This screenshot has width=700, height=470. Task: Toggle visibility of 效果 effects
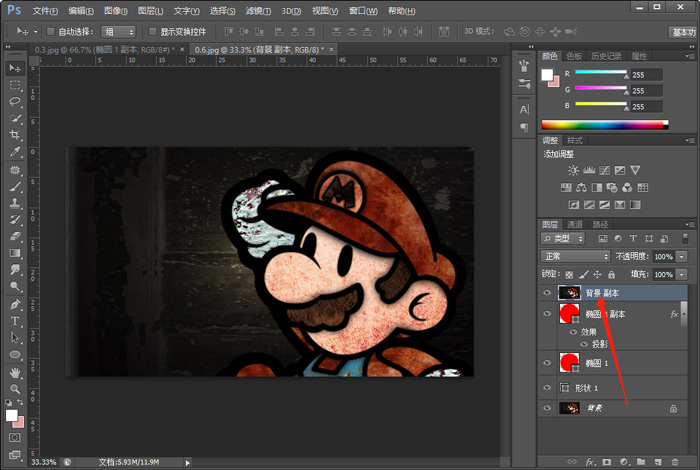point(573,332)
